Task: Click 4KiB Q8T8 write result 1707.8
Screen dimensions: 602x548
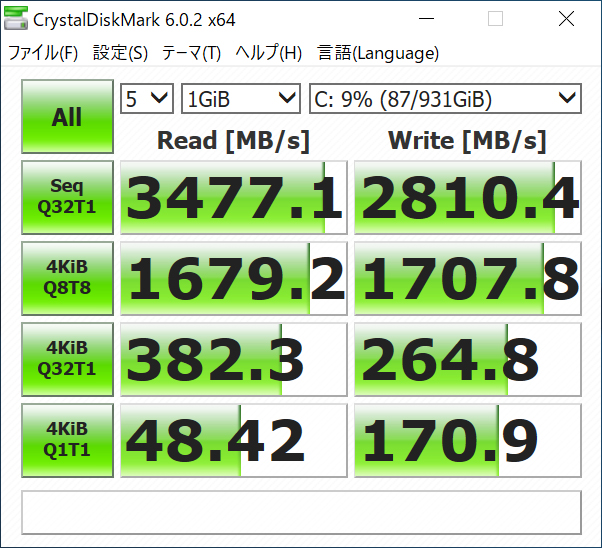Action: [468, 278]
